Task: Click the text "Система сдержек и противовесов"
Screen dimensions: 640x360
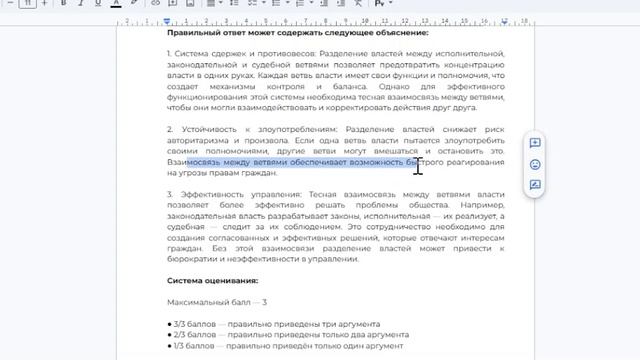Action: click(245, 54)
